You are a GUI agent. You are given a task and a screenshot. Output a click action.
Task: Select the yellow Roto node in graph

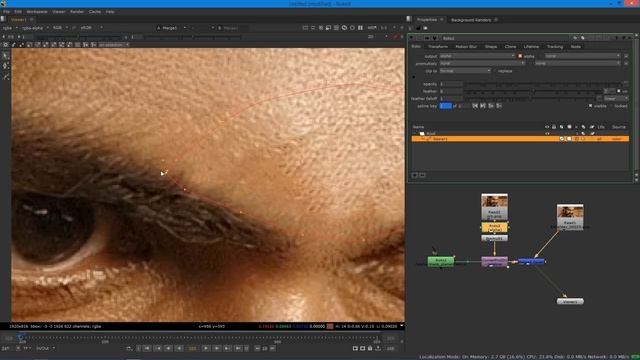494,227
